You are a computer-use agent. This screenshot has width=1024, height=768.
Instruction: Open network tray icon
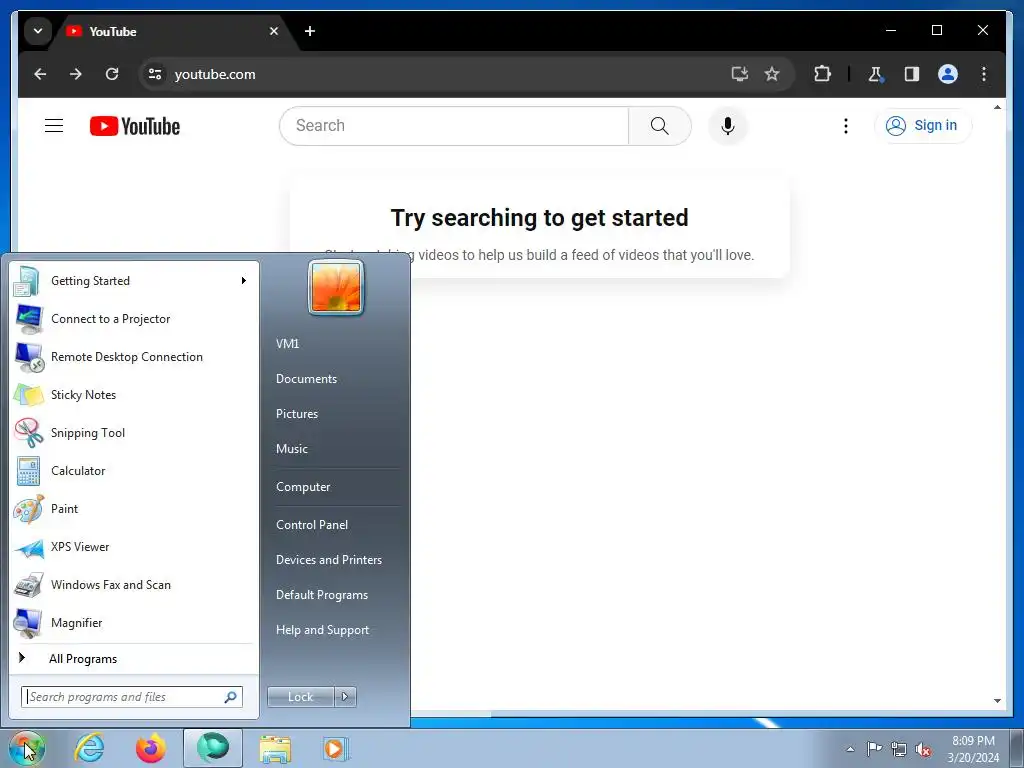coord(899,749)
